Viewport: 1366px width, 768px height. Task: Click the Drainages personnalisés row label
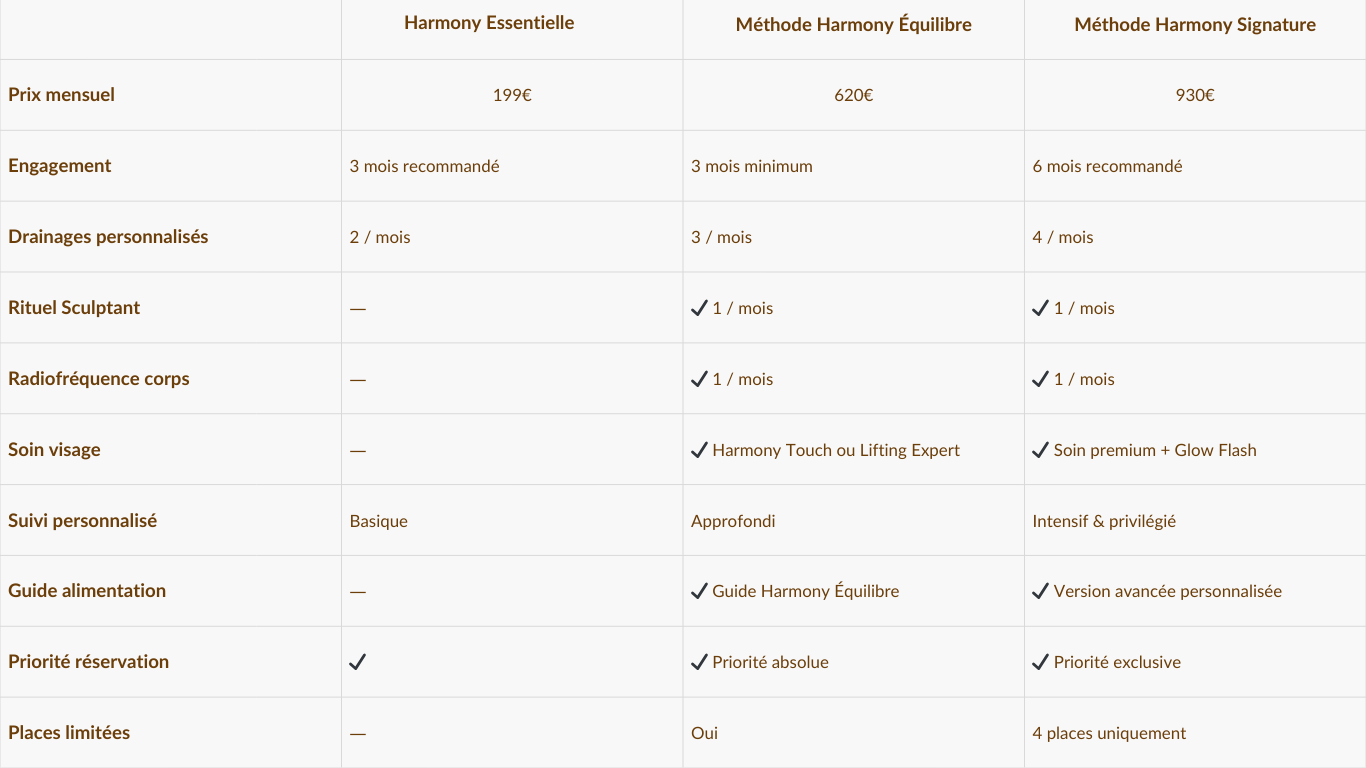108,237
